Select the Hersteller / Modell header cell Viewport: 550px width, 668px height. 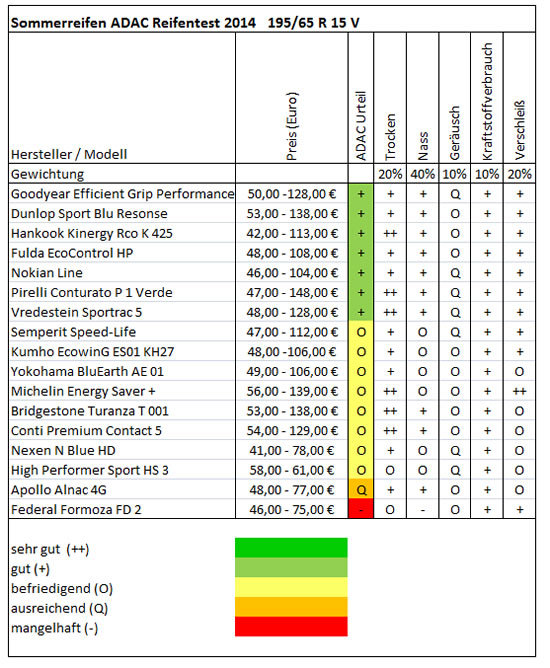(122, 98)
